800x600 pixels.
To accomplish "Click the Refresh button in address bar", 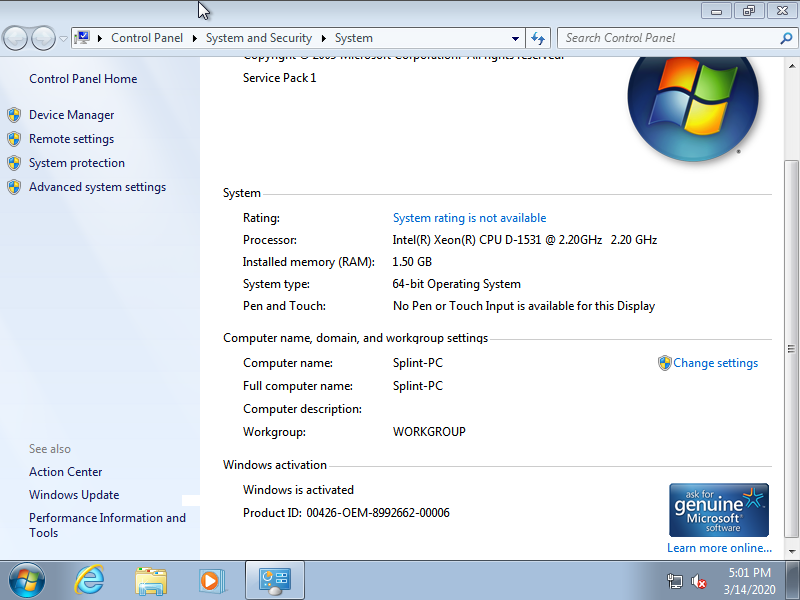I will click(x=538, y=38).
